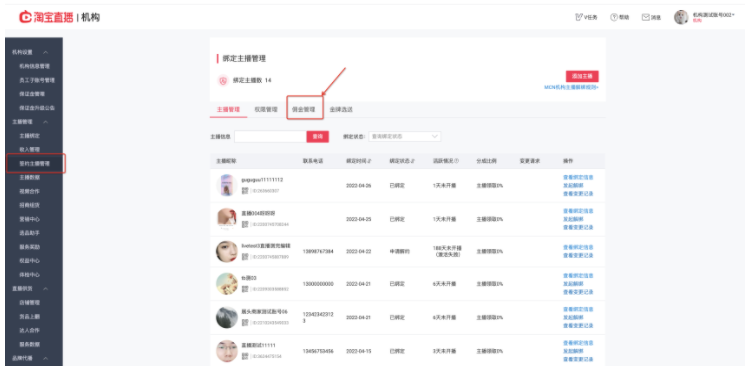Open 视频合作 in the sidebar
Viewport: 749px width, 366px height.
click(29, 191)
